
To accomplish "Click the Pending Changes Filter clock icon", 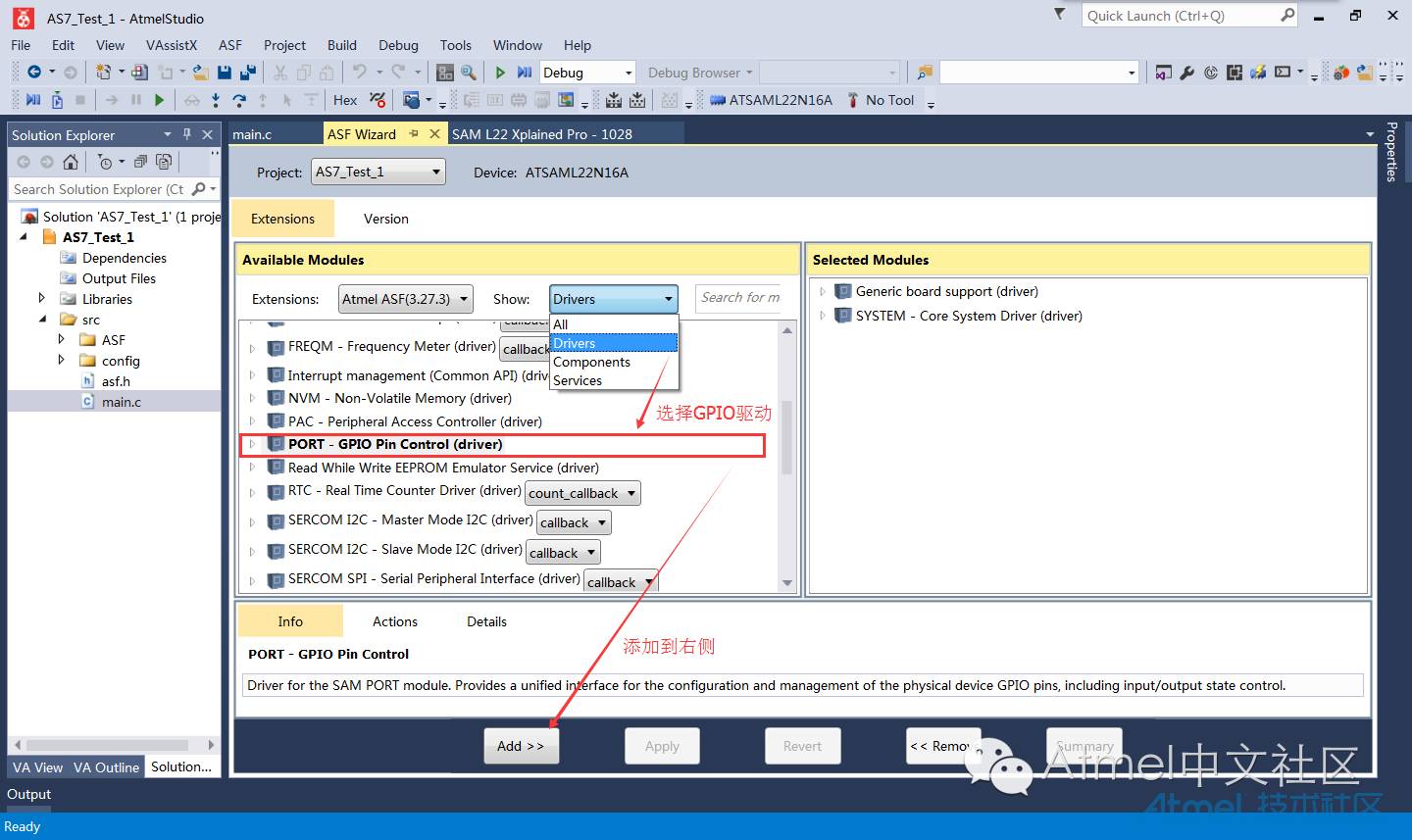I will (x=105, y=162).
